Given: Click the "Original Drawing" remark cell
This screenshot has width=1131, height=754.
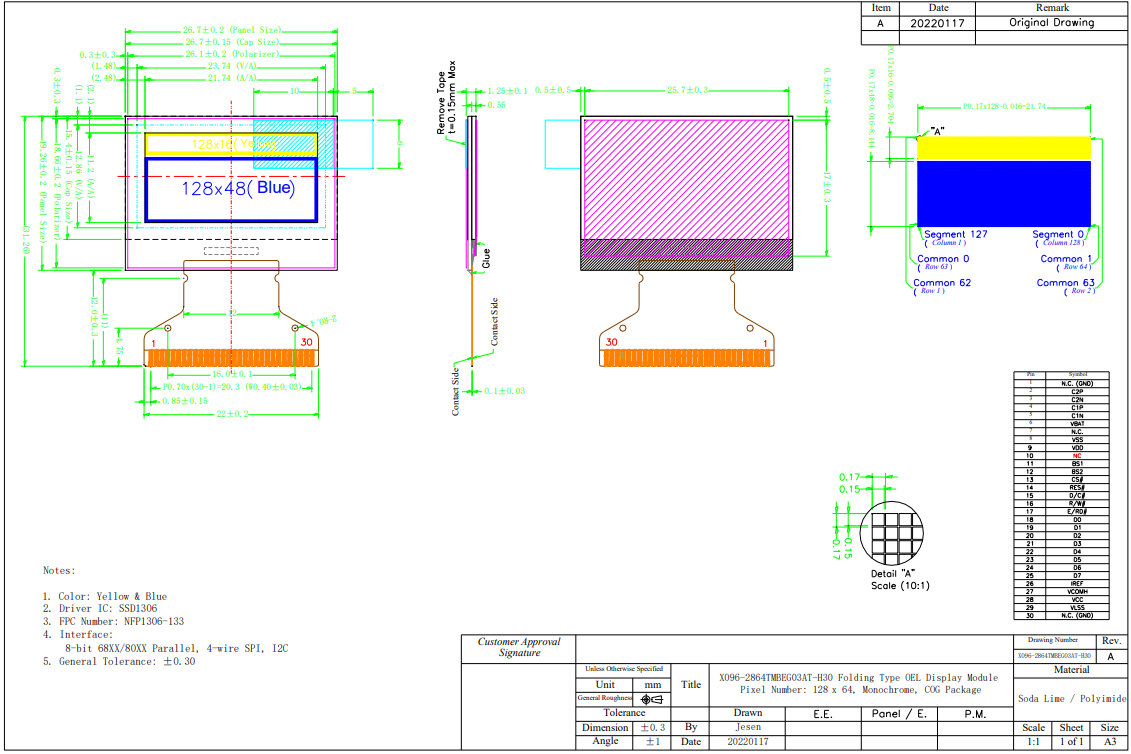Looking at the screenshot, I should click(x=1051, y=22).
